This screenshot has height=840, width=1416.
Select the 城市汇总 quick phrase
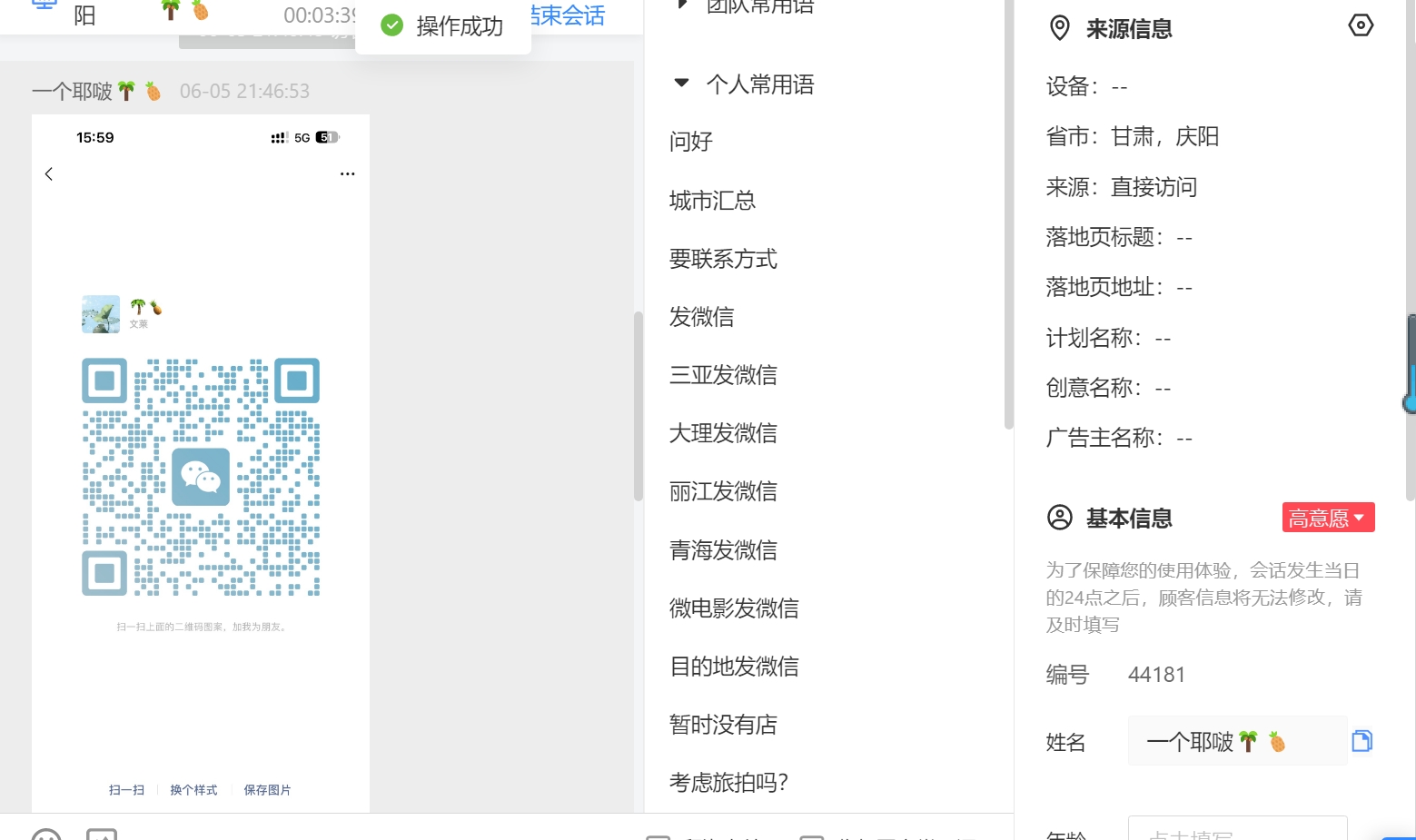[x=712, y=201]
